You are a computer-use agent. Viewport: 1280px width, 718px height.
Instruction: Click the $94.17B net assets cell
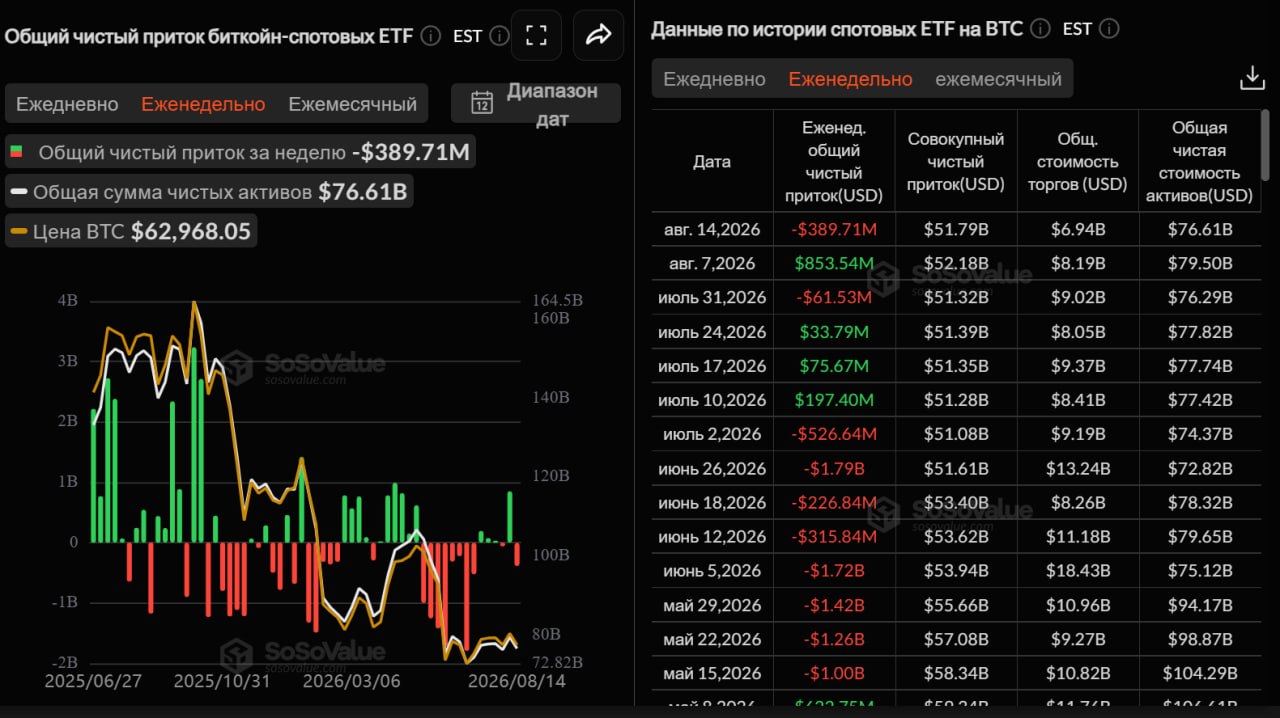[x=1200, y=605]
